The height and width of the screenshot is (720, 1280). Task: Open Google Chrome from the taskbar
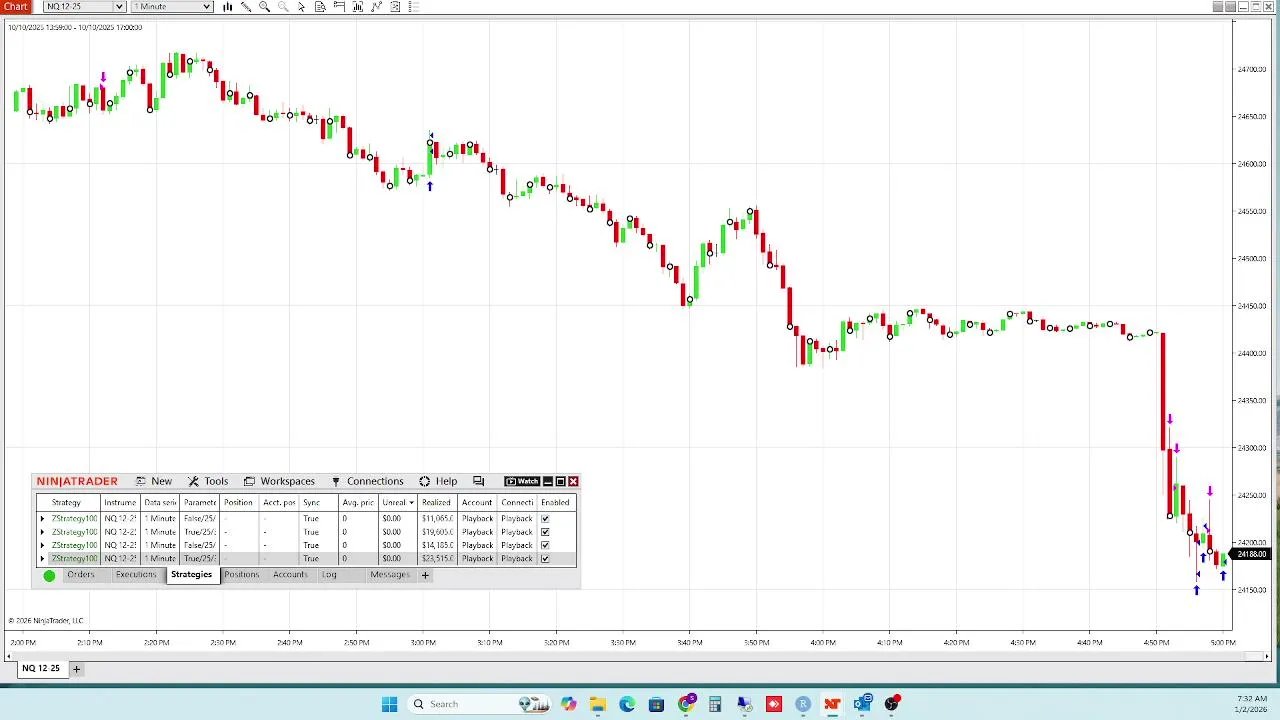686,704
